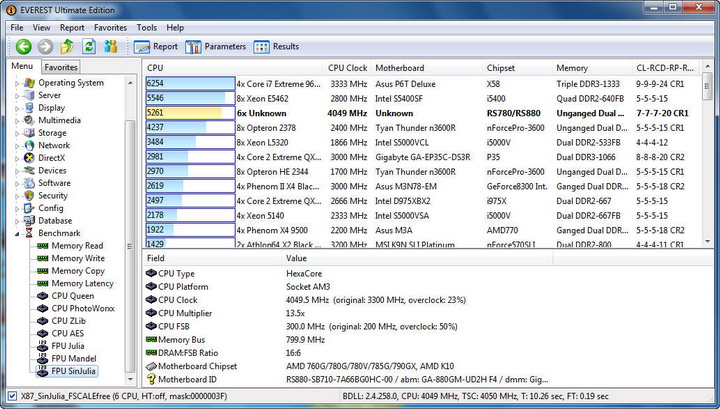
Task: Select the 6254 Core i7 Extreme score bar
Action: tap(190, 84)
